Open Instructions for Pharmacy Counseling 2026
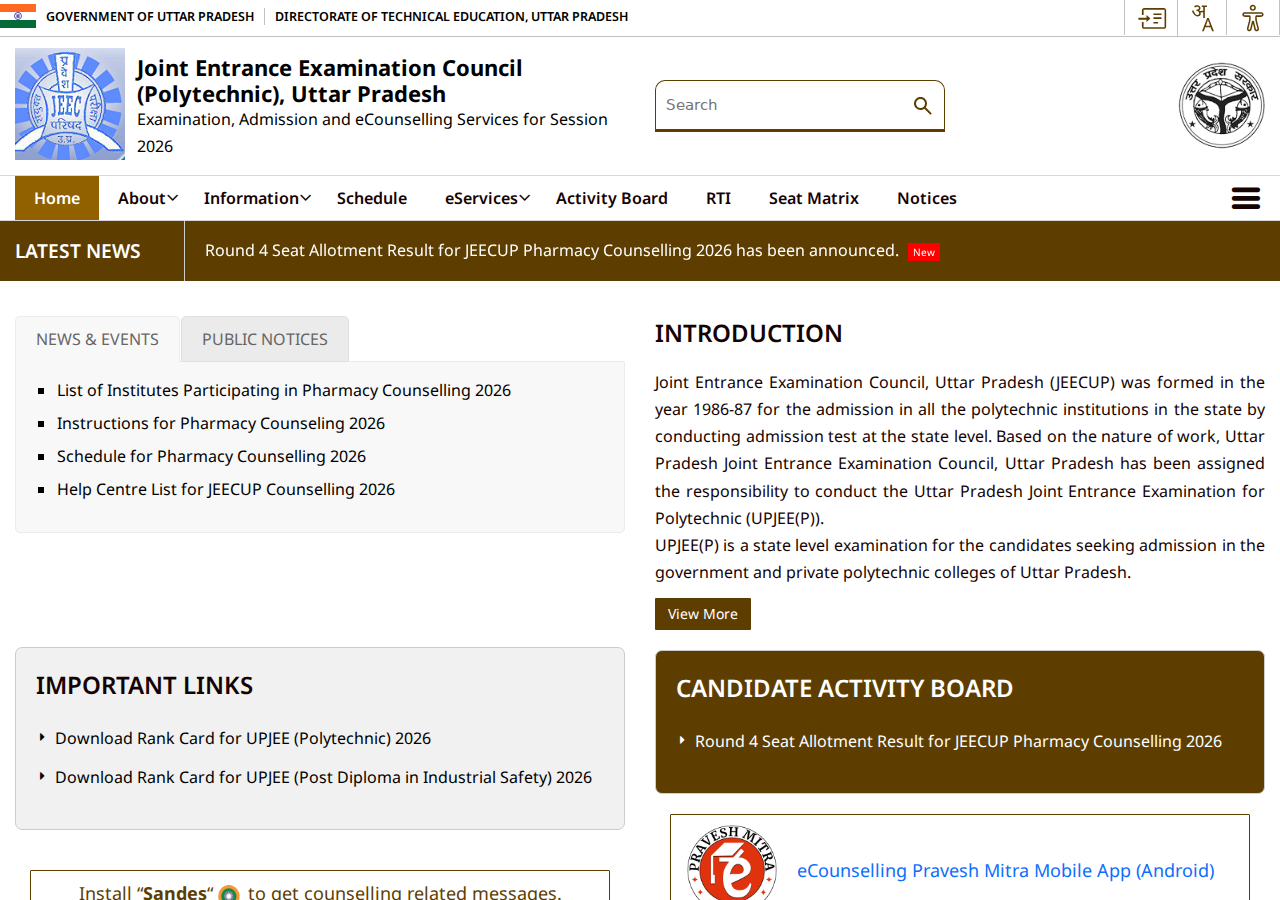 pos(221,423)
